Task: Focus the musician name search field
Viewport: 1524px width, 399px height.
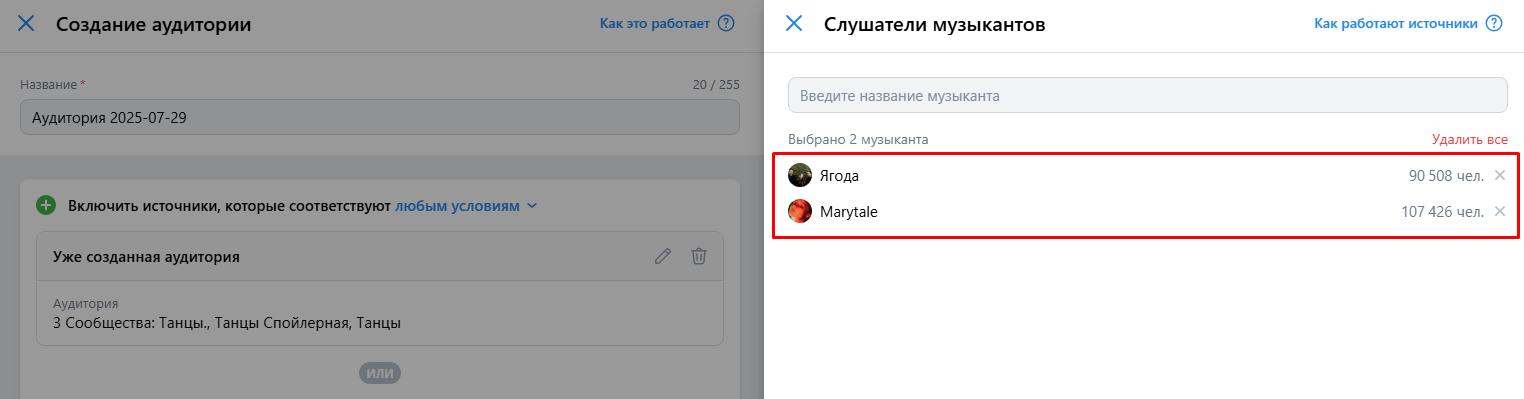Action: [x=1147, y=95]
